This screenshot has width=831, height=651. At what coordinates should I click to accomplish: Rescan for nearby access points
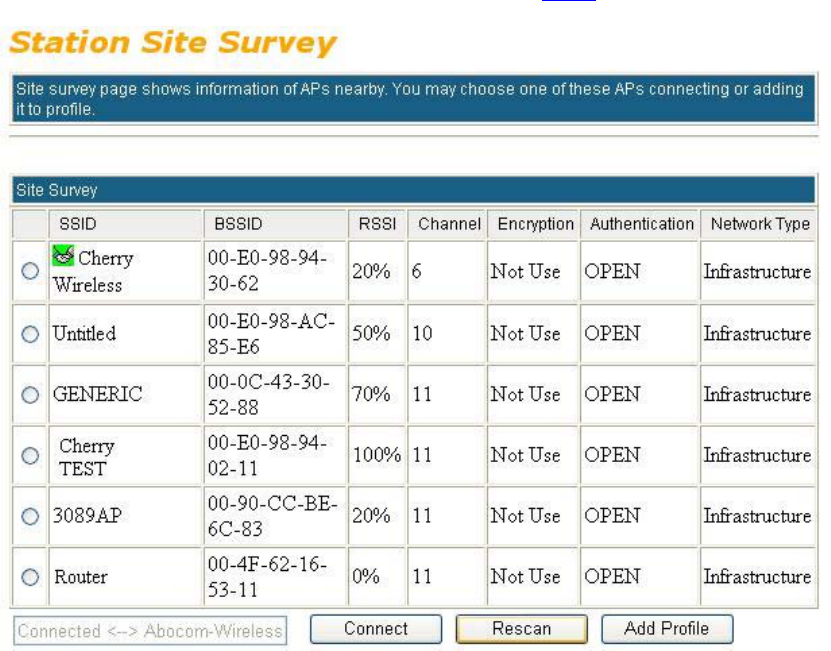click(521, 629)
